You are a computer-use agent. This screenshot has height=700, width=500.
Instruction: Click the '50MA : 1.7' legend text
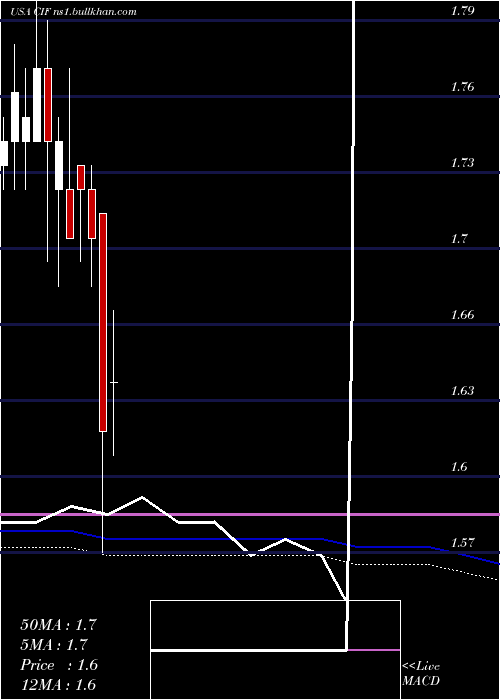tap(58, 625)
